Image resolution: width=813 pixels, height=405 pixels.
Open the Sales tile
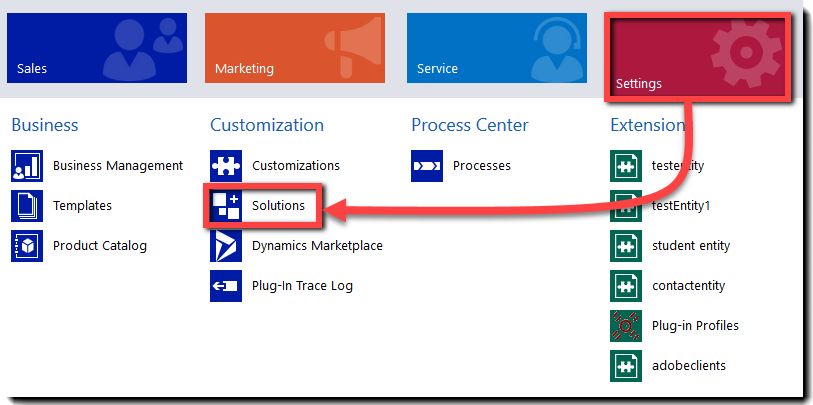pyautogui.click(x=97, y=48)
